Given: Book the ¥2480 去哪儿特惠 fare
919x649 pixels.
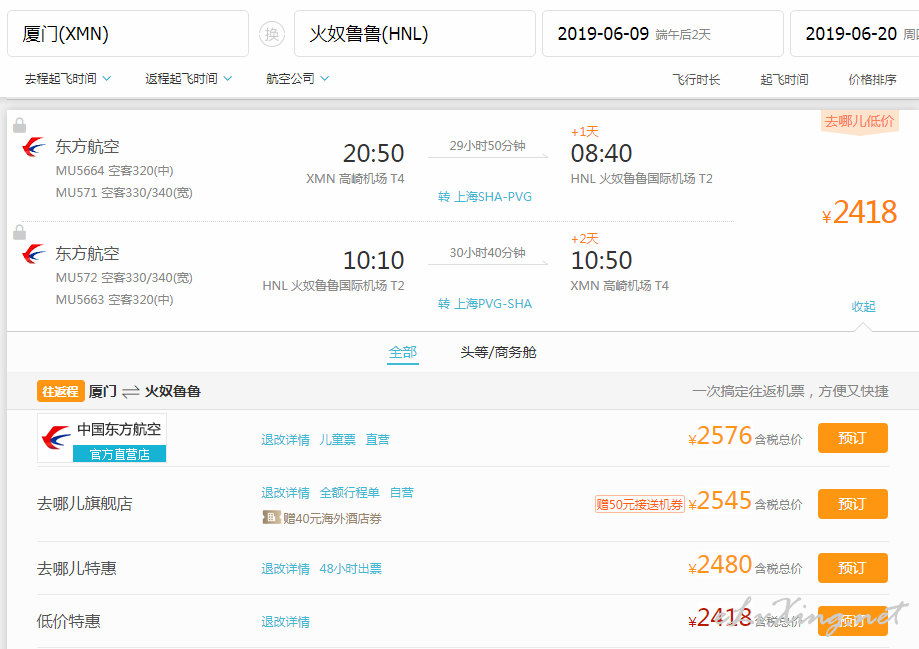Looking at the screenshot, I should tap(853, 568).
